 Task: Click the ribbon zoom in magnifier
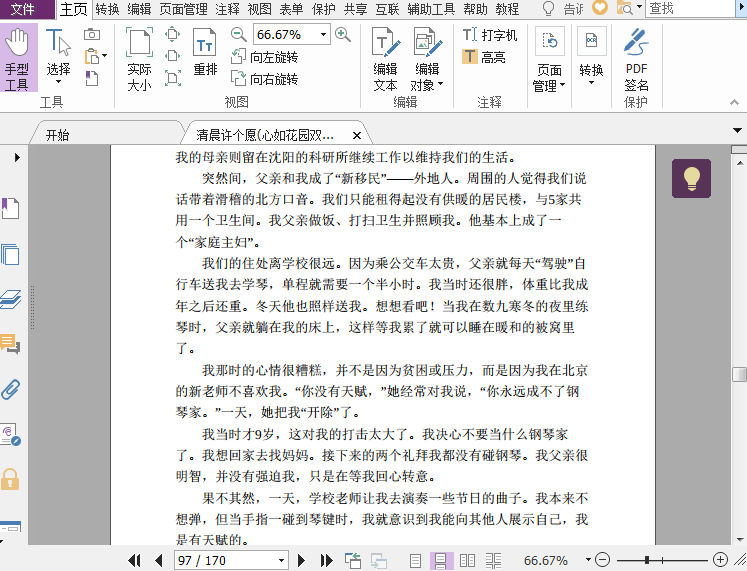click(x=343, y=34)
